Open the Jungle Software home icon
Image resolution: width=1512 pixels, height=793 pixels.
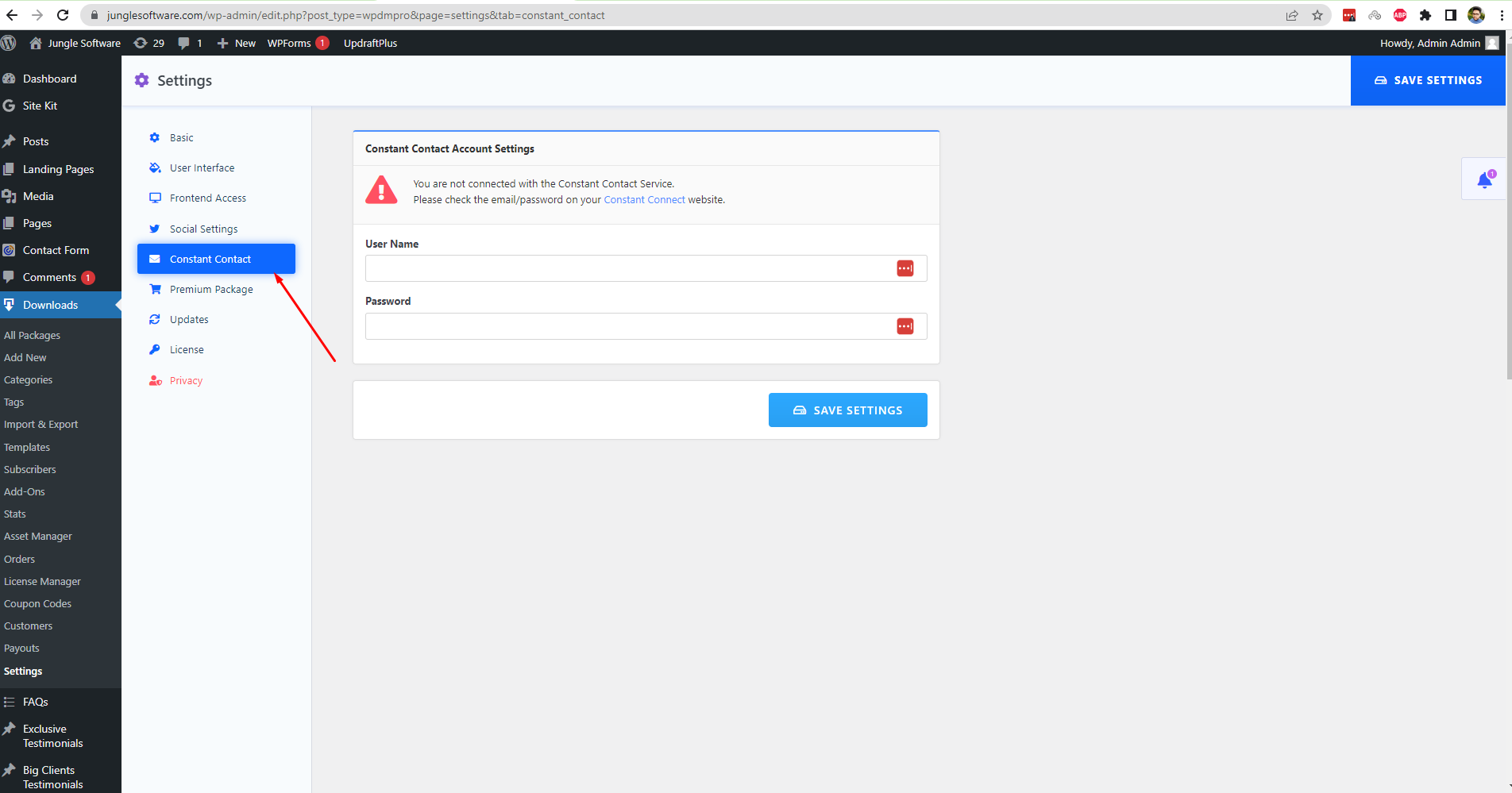point(36,43)
